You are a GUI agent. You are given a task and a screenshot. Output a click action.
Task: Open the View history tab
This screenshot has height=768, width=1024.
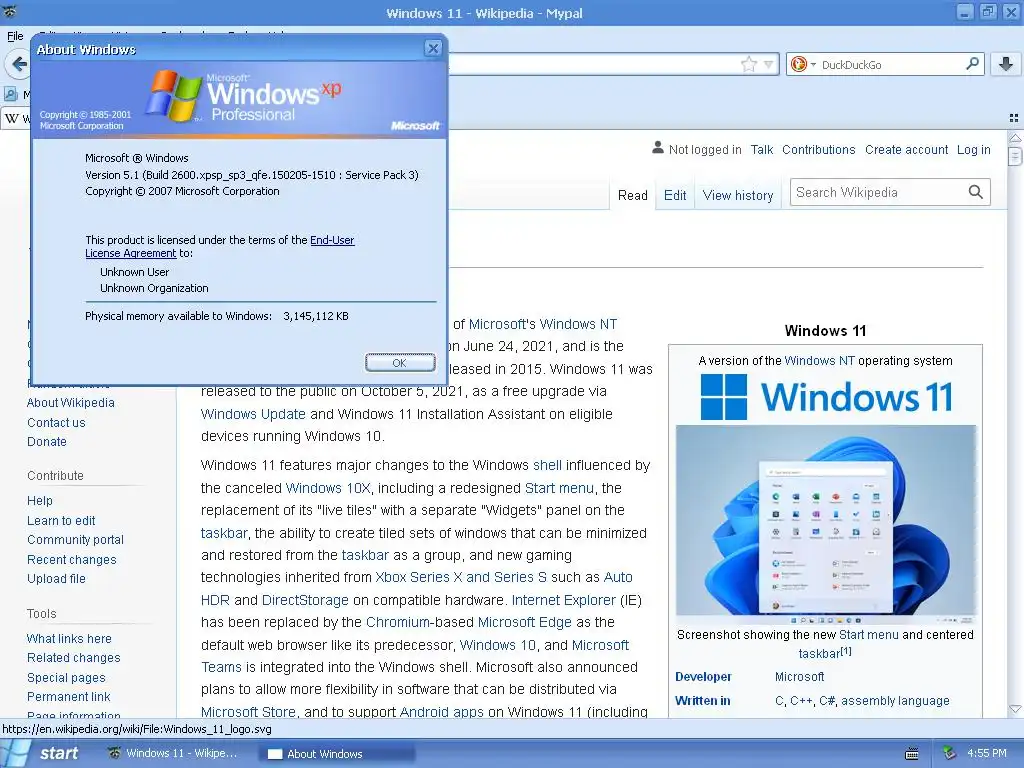click(737, 195)
